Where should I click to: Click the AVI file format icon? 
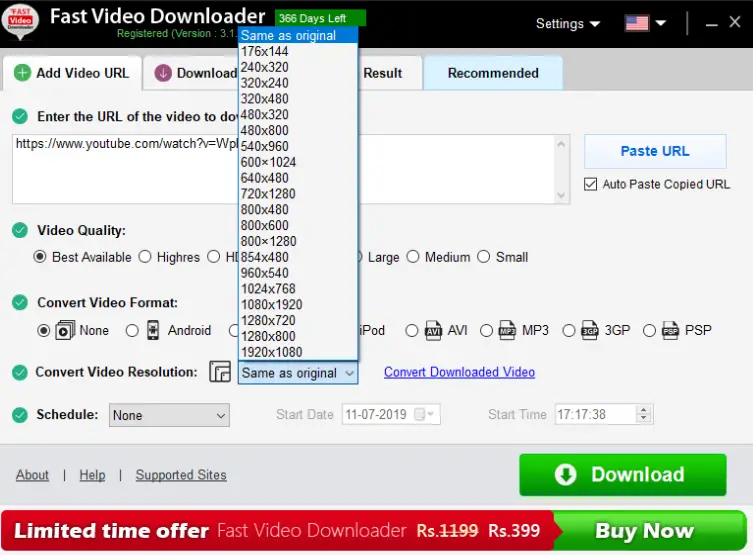pos(433,330)
